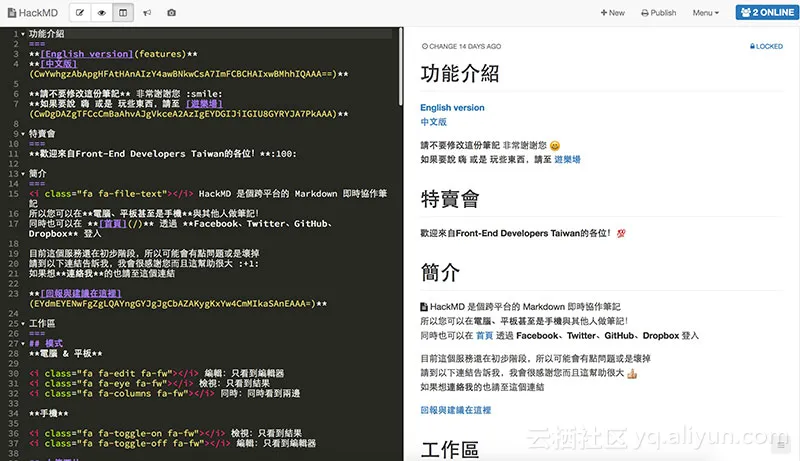Open the 回報與建議在這裡 link in preview

[x=455, y=410]
